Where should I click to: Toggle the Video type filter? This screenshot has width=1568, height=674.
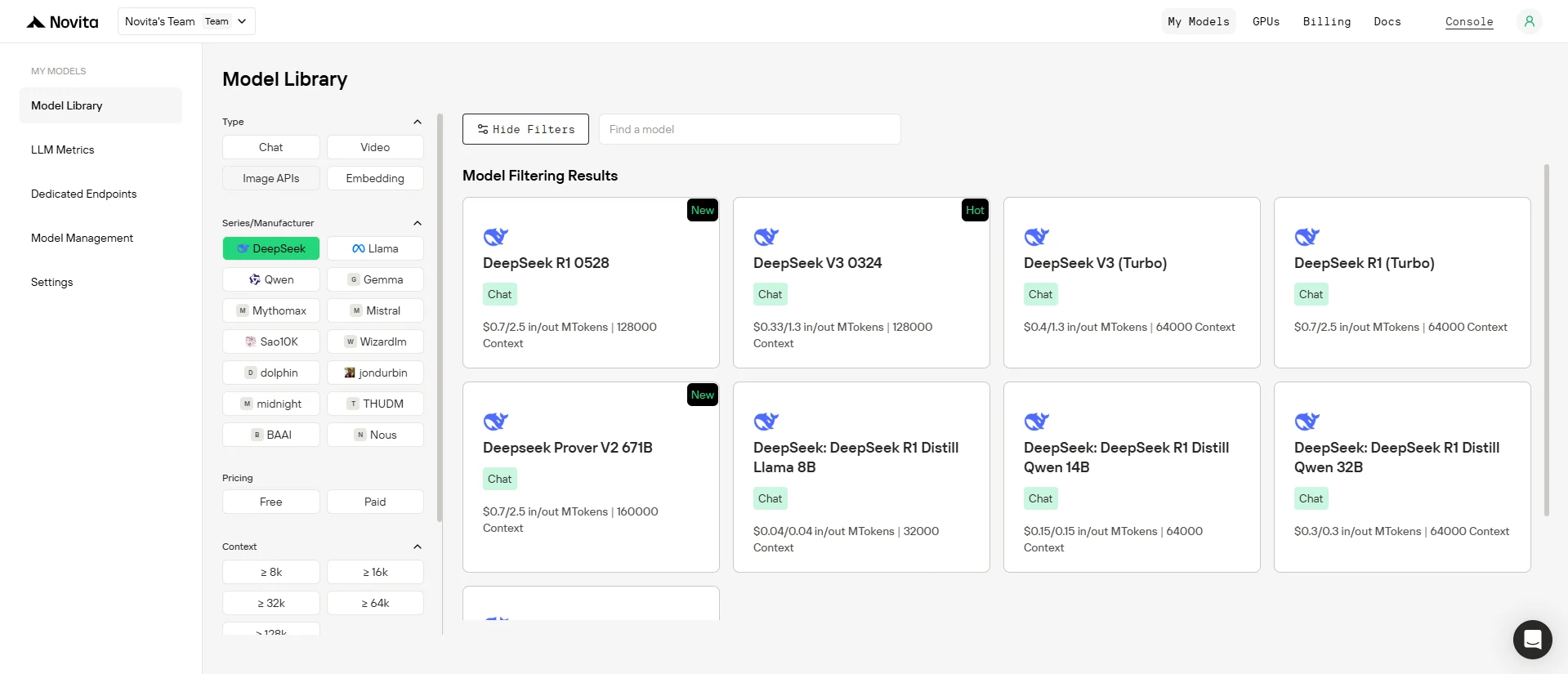[x=375, y=147]
